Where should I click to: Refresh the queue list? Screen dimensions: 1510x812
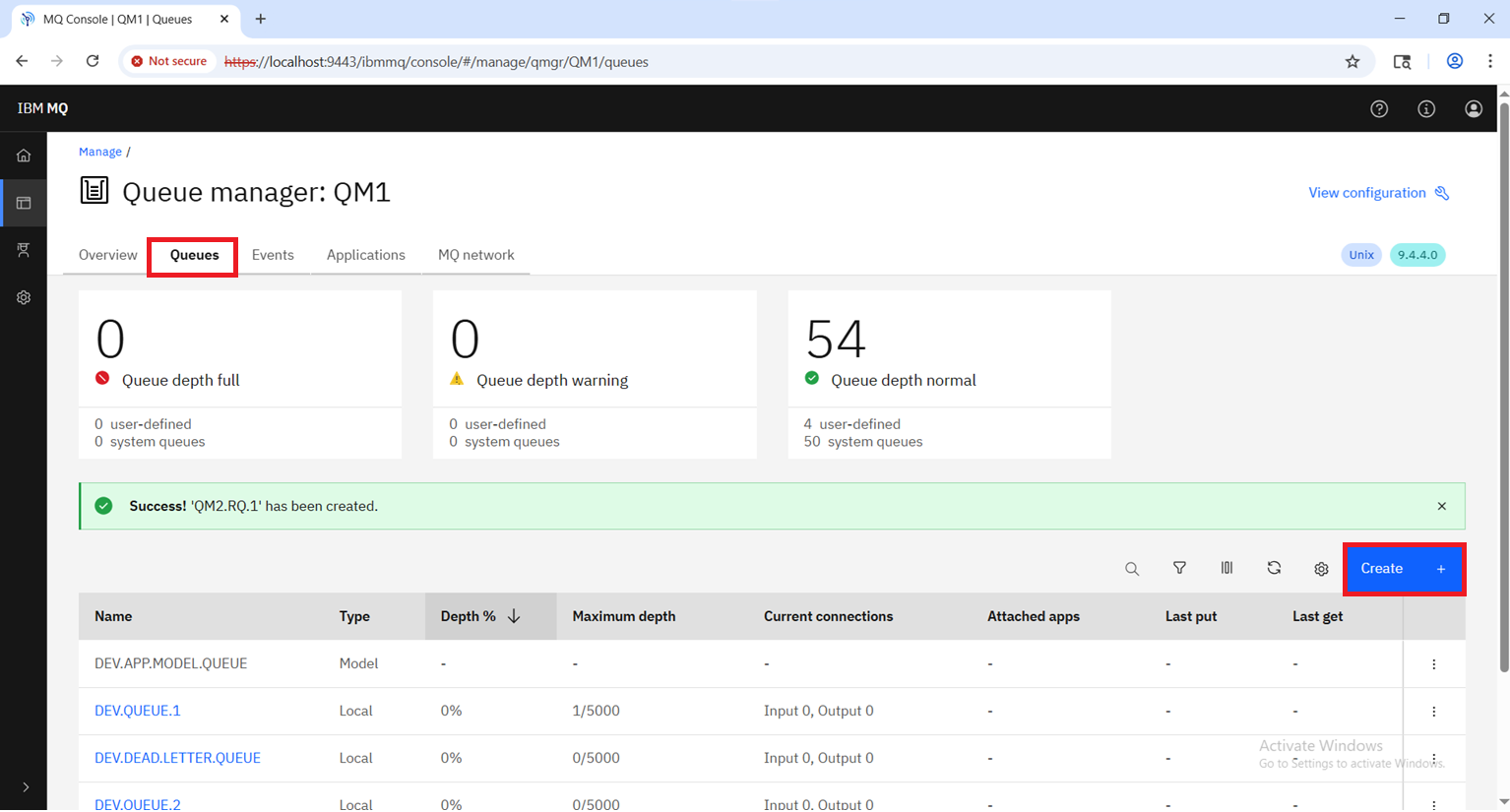[x=1274, y=569]
